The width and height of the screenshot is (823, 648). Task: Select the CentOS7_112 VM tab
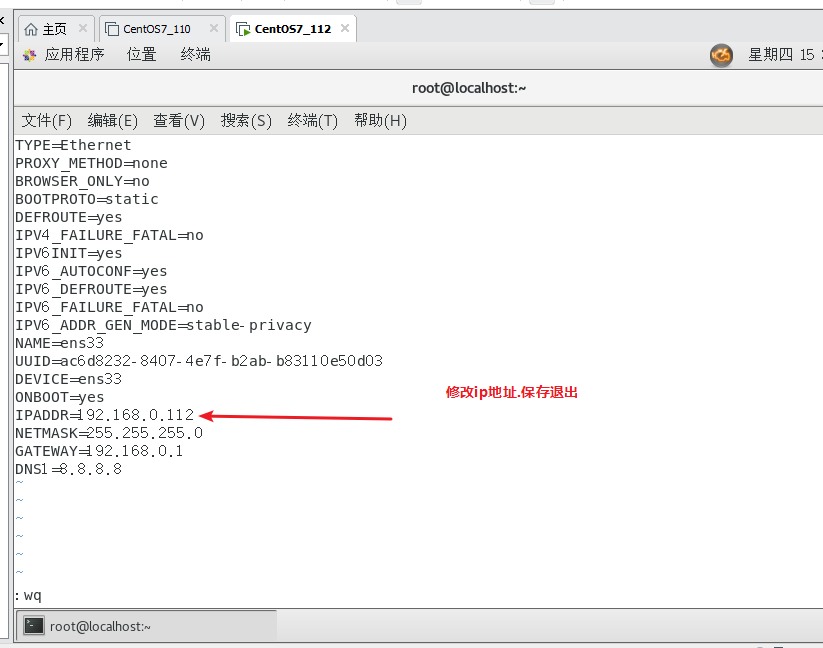[292, 29]
